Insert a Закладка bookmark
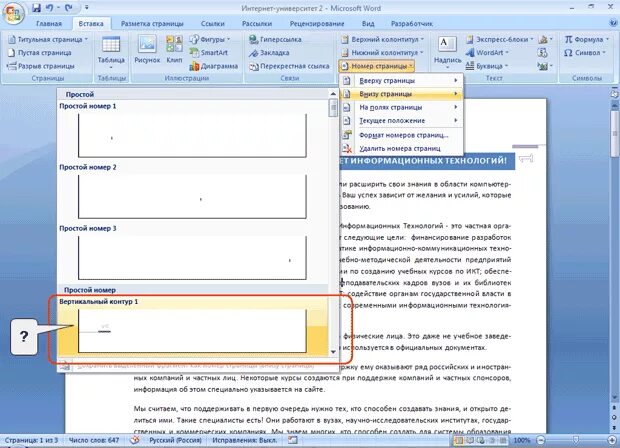The height and width of the screenshot is (448, 620). 269,53
